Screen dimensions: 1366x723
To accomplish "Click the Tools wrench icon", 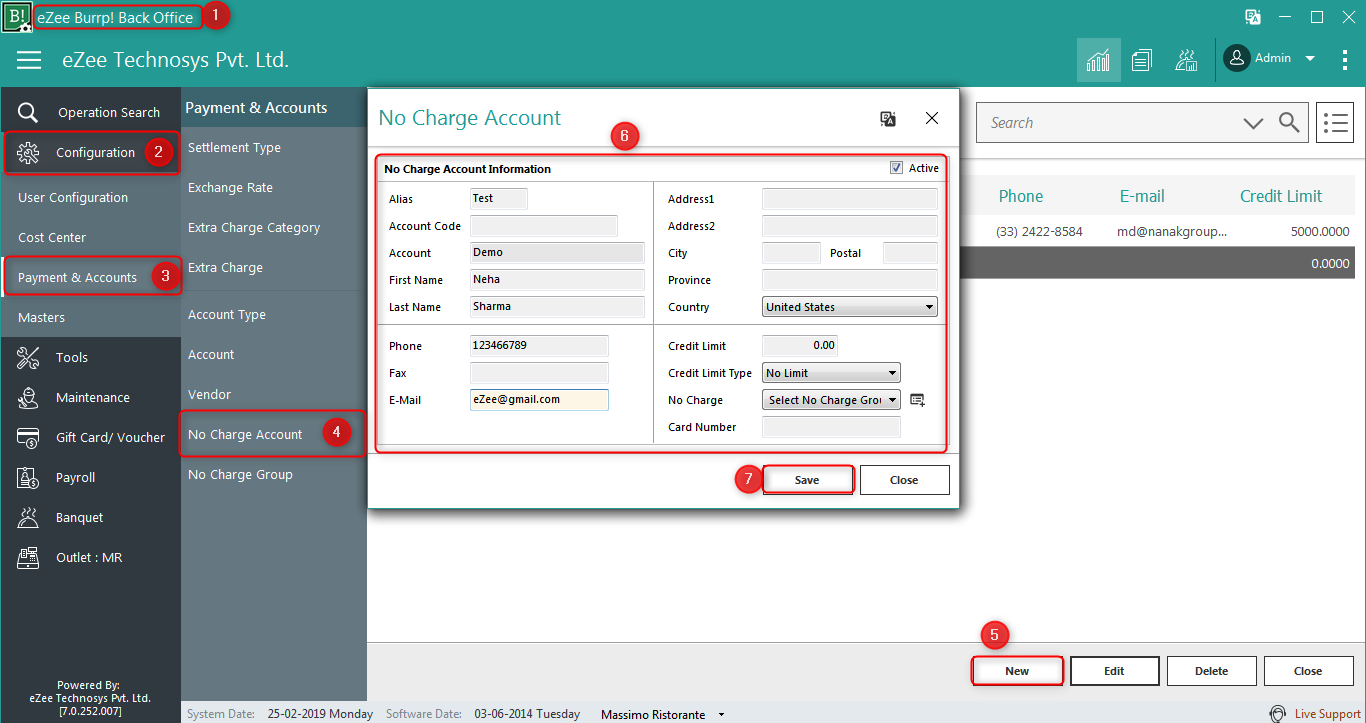I will [28, 357].
